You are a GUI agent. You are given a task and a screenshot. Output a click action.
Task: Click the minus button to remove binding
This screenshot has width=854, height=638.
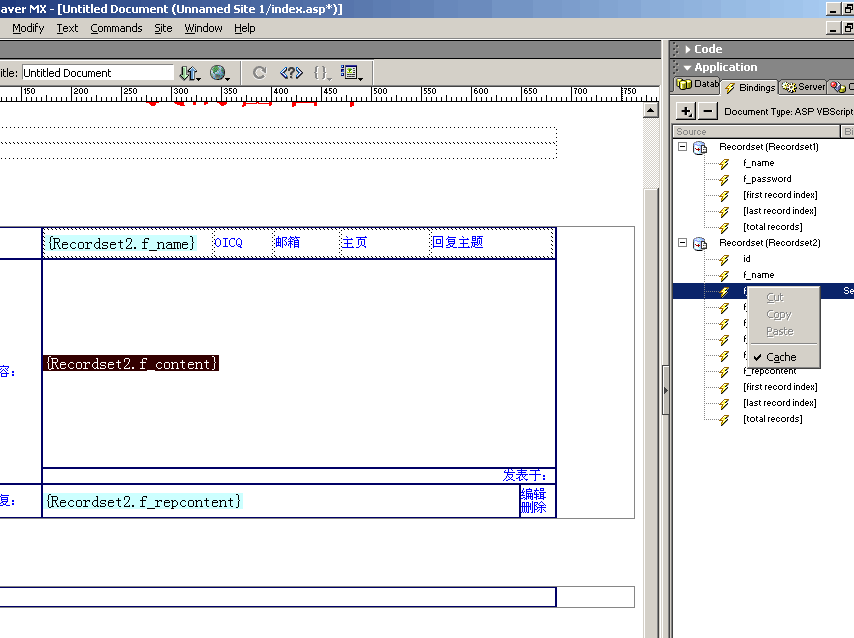(x=707, y=111)
